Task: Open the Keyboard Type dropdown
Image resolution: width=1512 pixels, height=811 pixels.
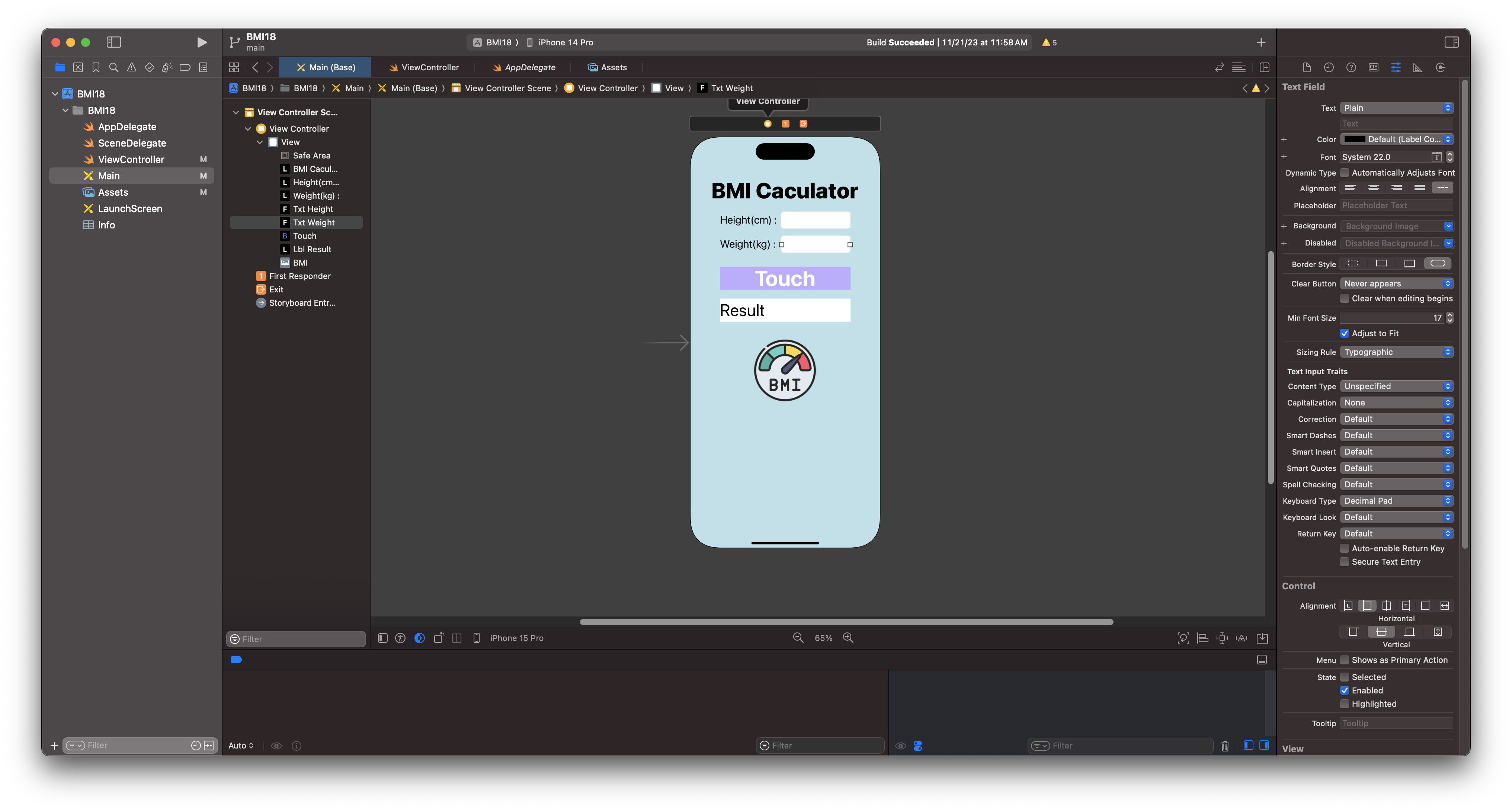Action: (1396, 501)
